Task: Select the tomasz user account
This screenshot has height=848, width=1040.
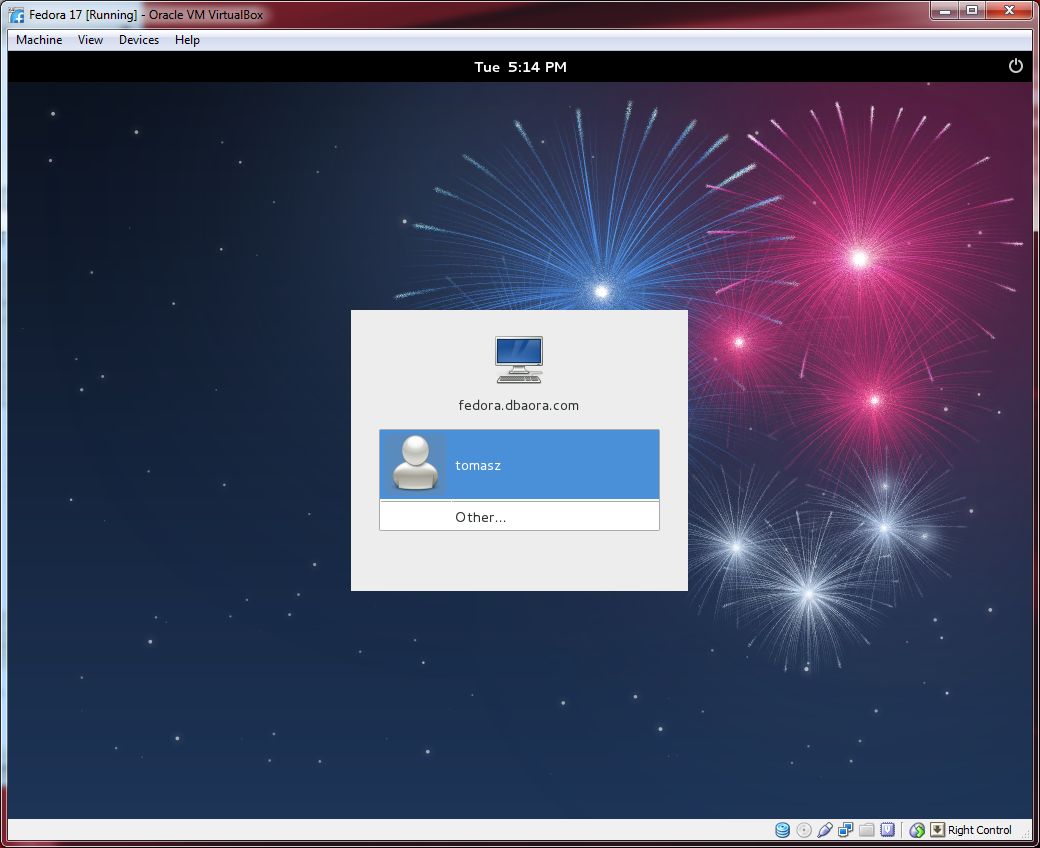Action: coord(519,465)
